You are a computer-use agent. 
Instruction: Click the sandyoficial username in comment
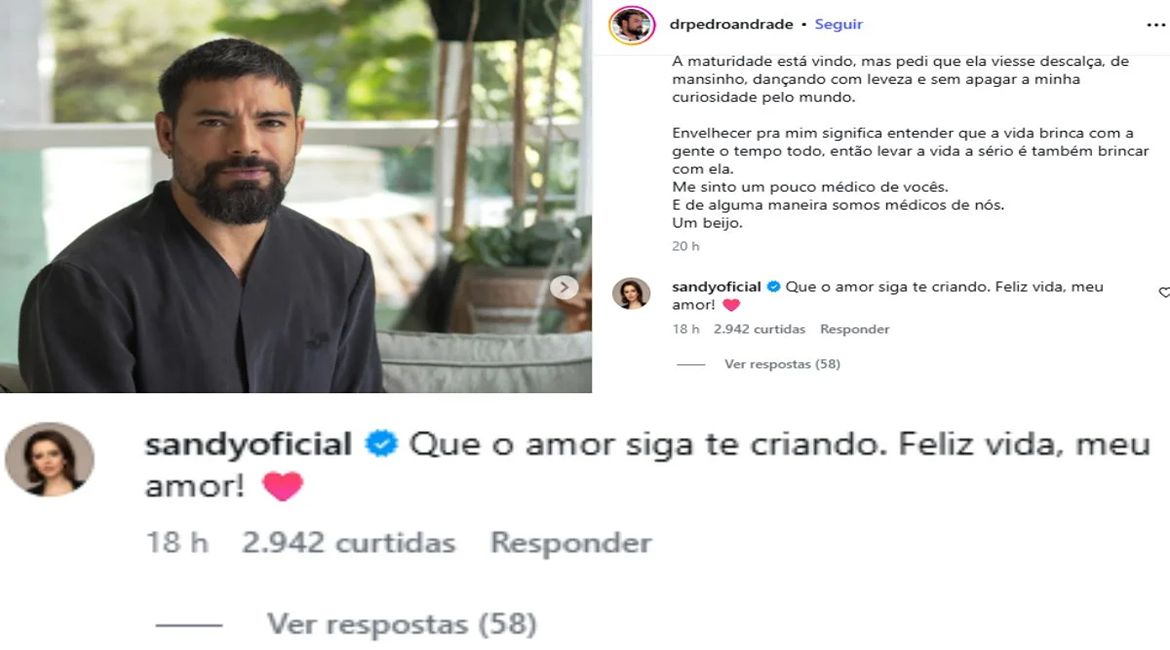pos(716,287)
